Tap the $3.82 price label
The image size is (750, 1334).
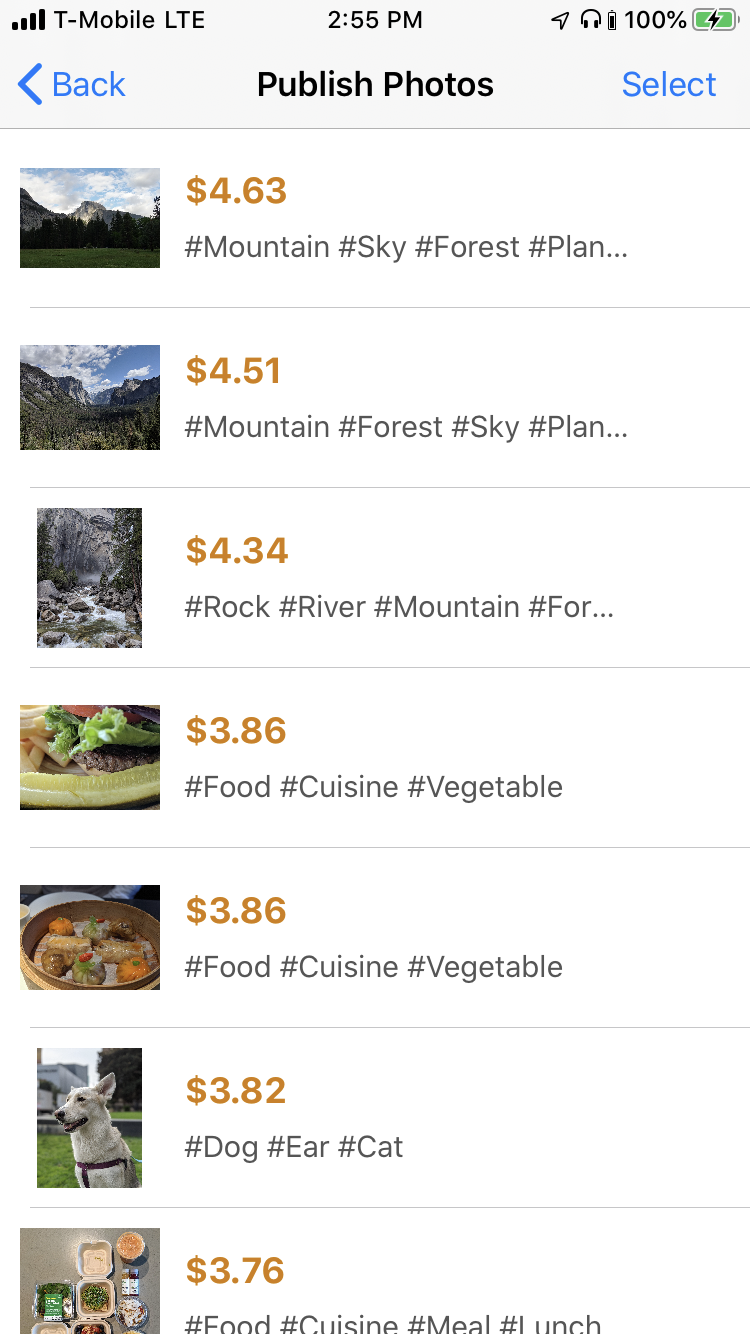click(x=236, y=1091)
